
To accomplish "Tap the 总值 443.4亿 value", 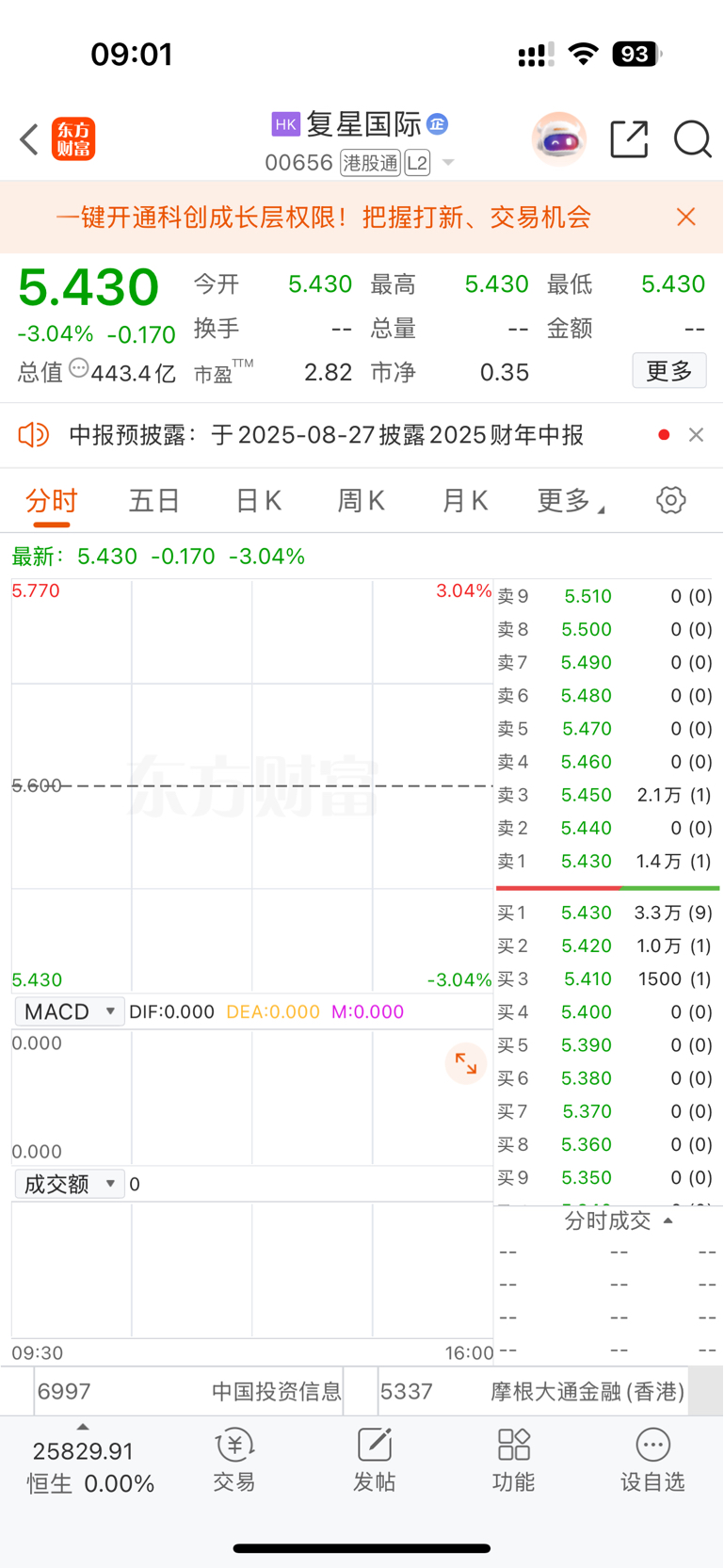I will pos(133,373).
